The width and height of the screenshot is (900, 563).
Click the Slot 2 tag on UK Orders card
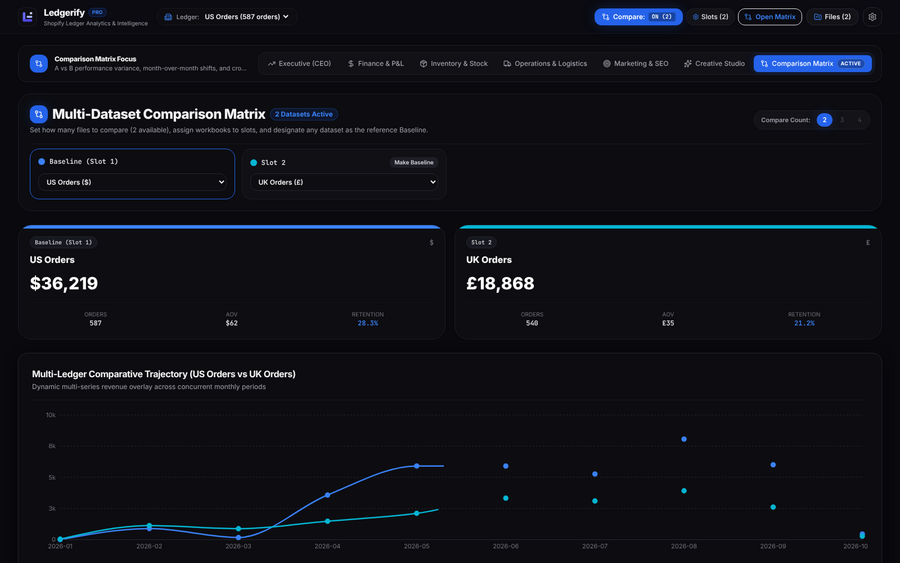[481, 242]
